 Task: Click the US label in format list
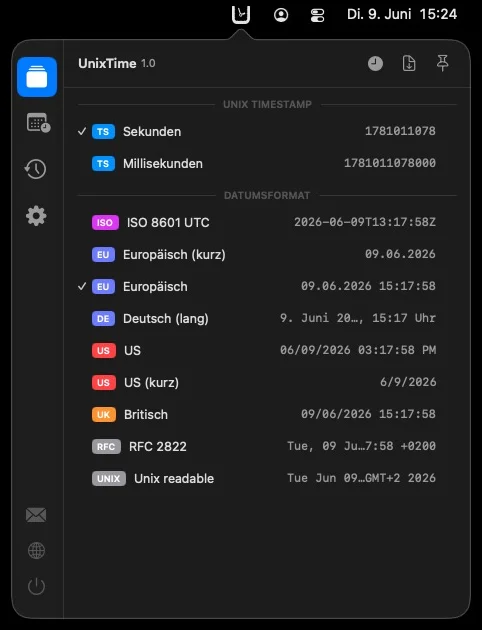coord(133,351)
